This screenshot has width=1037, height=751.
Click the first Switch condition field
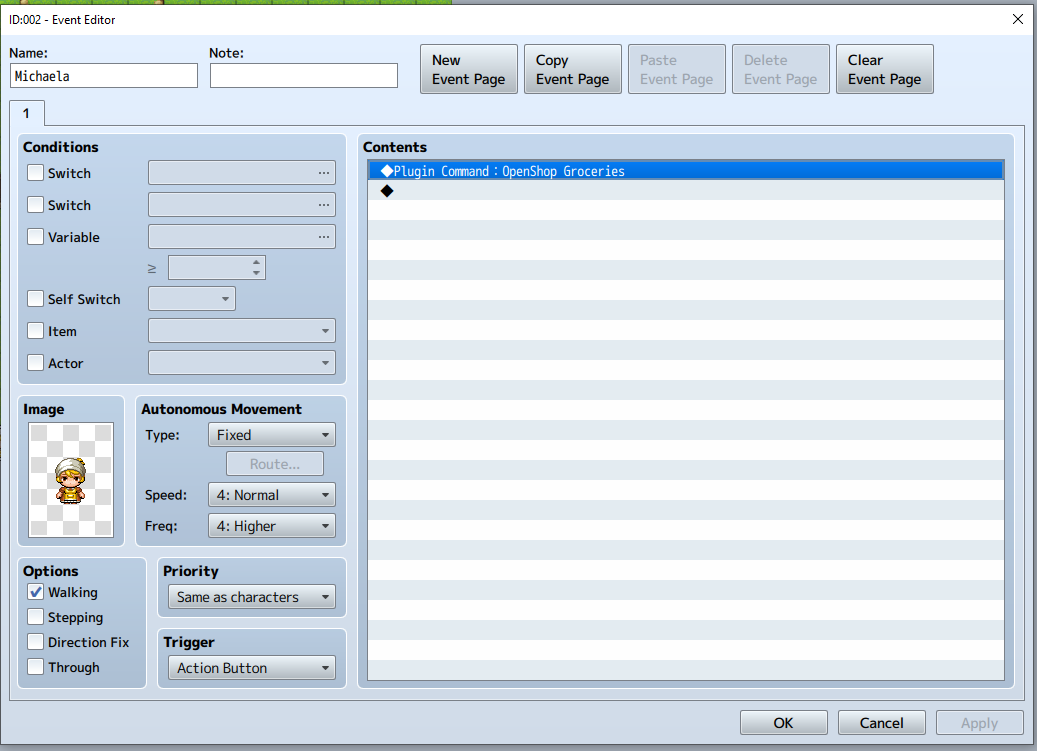[x=242, y=173]
